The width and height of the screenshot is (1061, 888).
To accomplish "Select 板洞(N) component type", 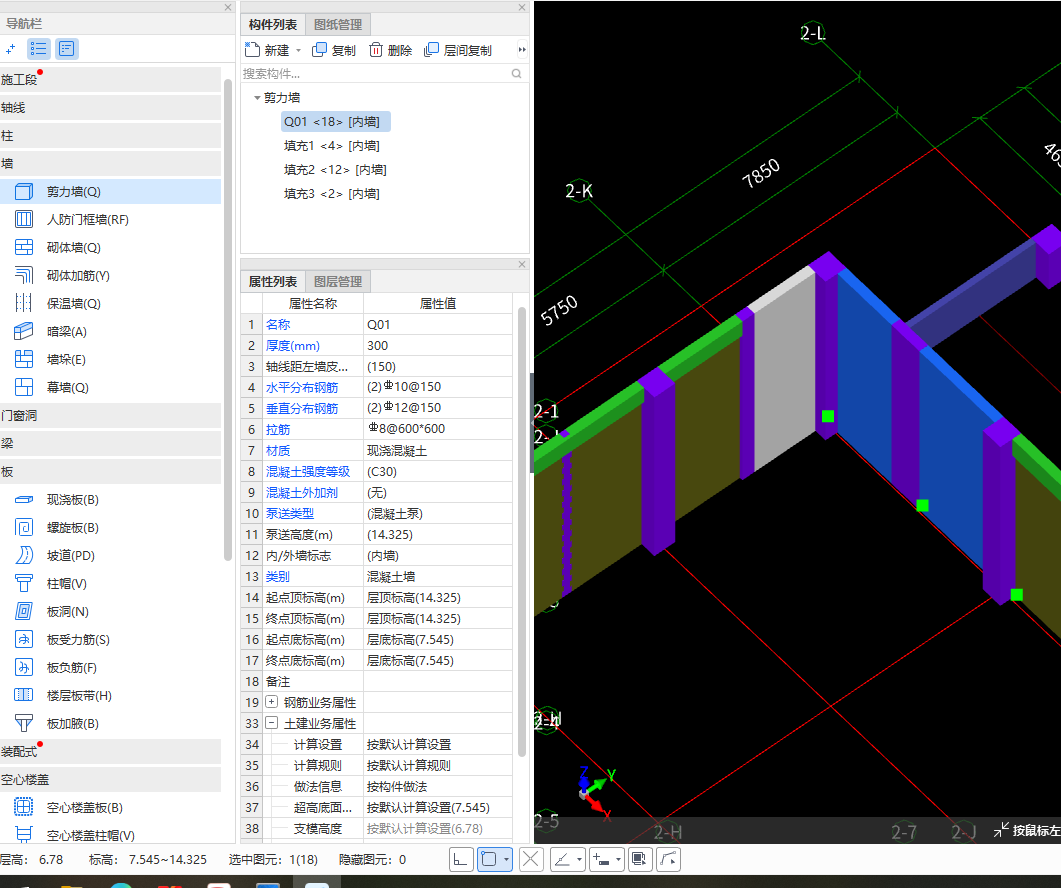I will 68,611.
